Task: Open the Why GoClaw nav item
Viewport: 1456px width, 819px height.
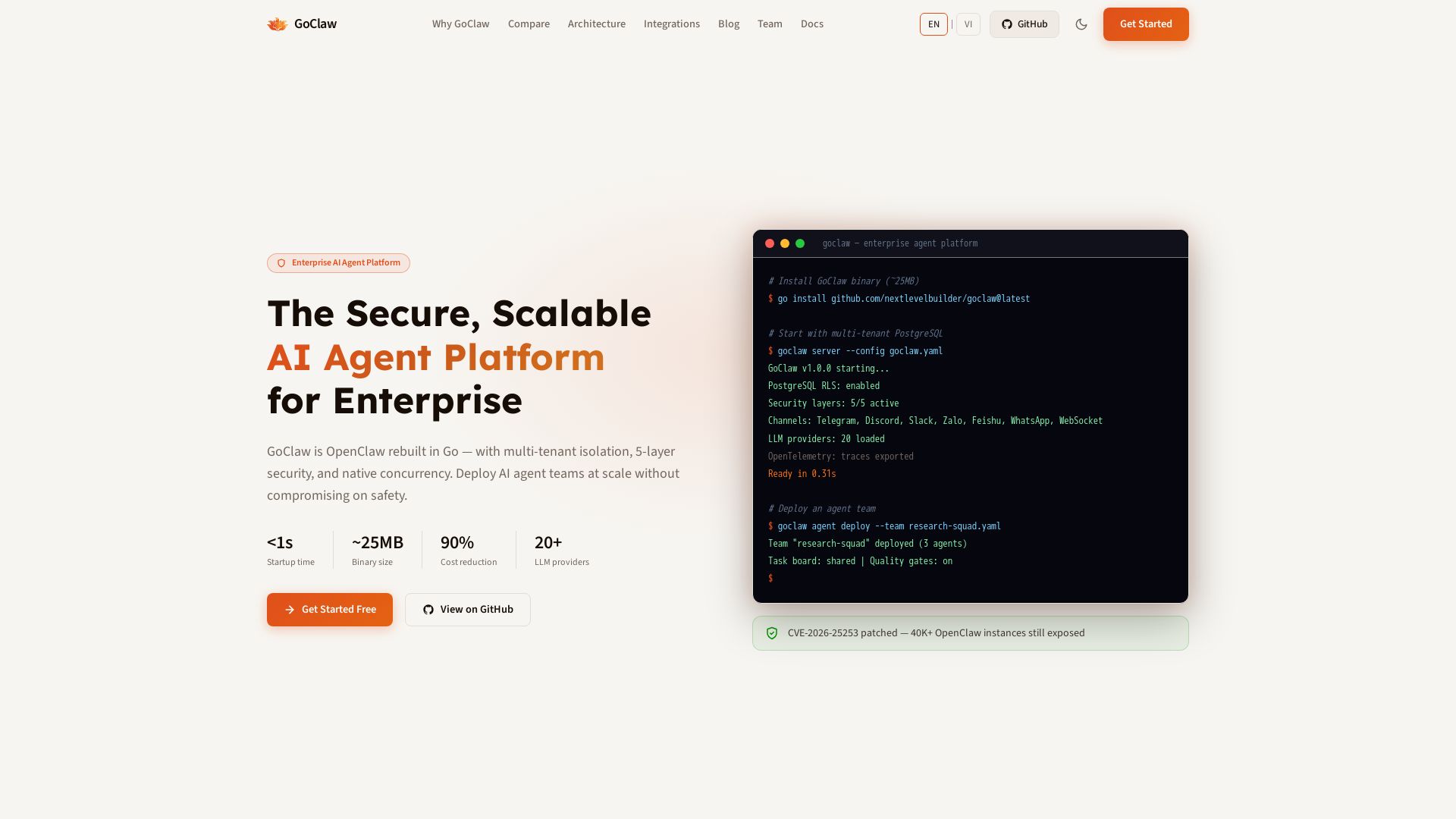Action: coord(461,24)
